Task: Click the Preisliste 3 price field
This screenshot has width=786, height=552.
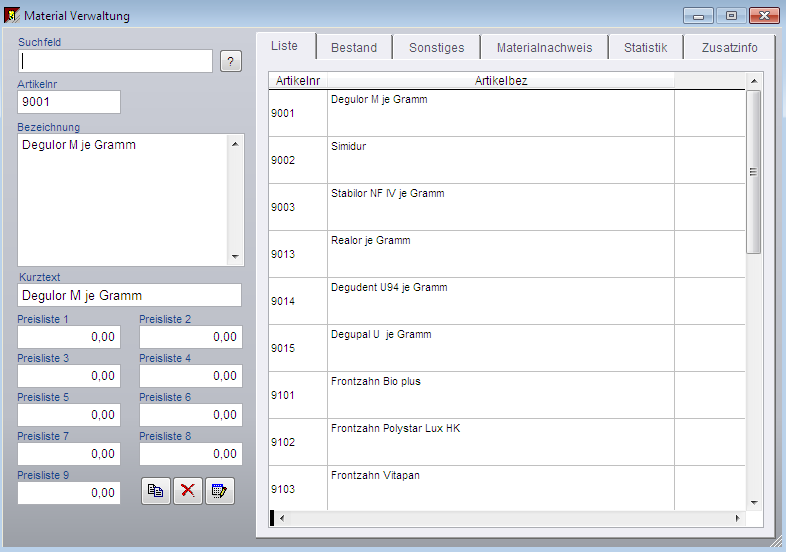Action: tap(69, 376)
